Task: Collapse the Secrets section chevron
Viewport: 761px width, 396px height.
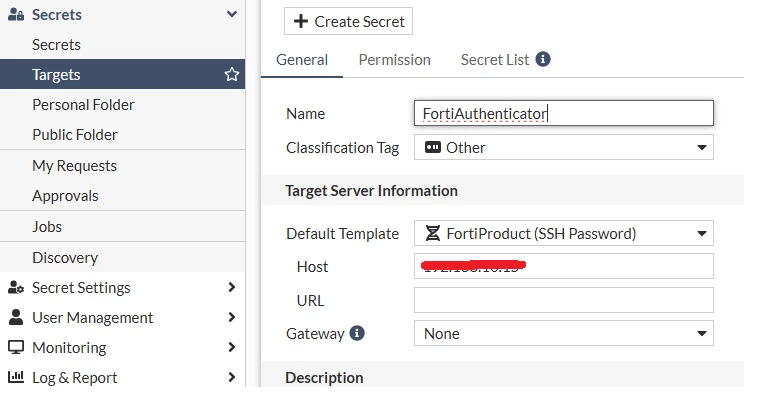Action: pyautogui.click(x=232, y=14)
